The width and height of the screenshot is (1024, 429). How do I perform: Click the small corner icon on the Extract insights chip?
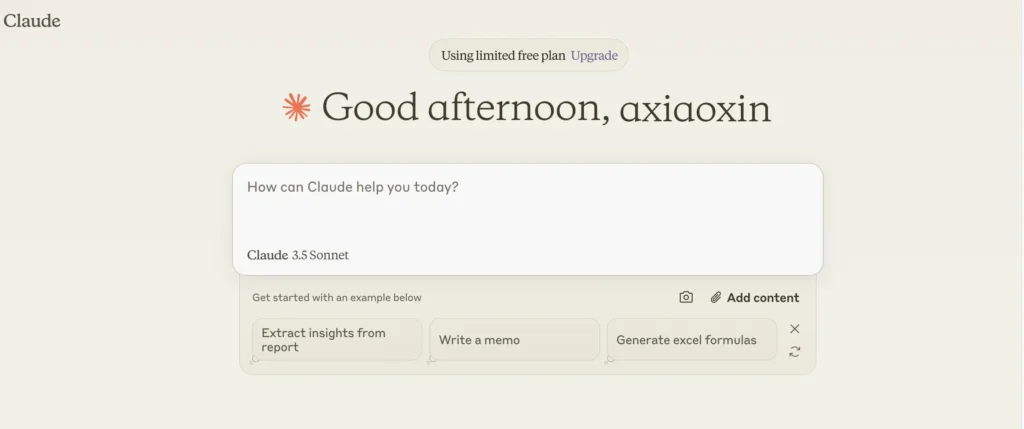pyautogui.click(x=255, y=359)
